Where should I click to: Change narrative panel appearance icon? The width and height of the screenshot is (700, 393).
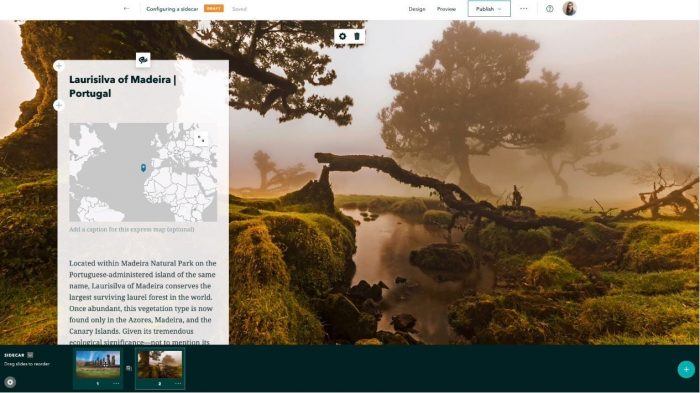pyautogui.click(x=143, y=60)
